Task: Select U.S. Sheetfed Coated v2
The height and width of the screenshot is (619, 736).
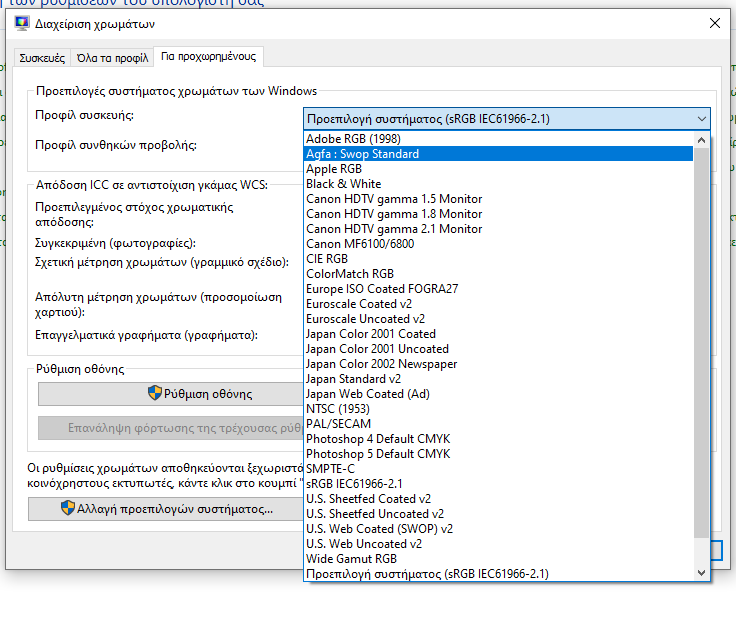Action: tap(499, 499)
